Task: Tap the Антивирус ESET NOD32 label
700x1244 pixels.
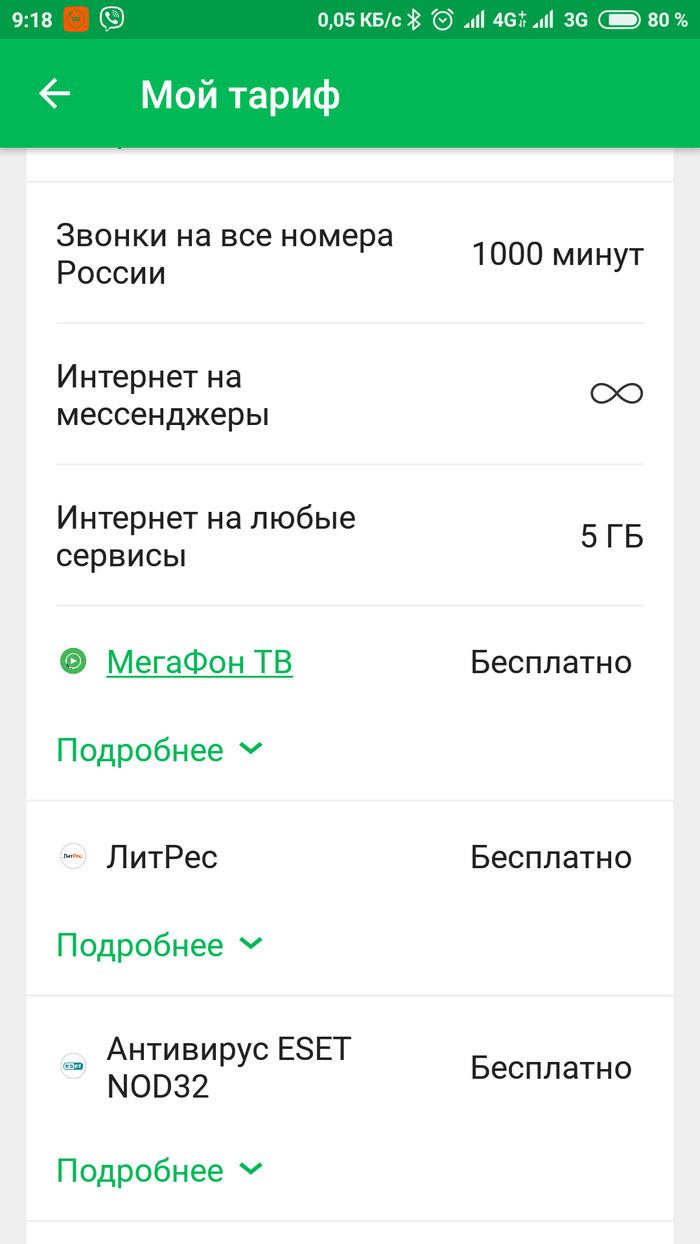Action: (x=229, y=1067)
